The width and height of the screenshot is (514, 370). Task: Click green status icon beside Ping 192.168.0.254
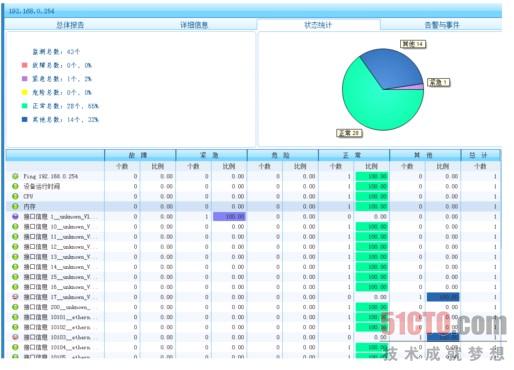tap(15, 176)
